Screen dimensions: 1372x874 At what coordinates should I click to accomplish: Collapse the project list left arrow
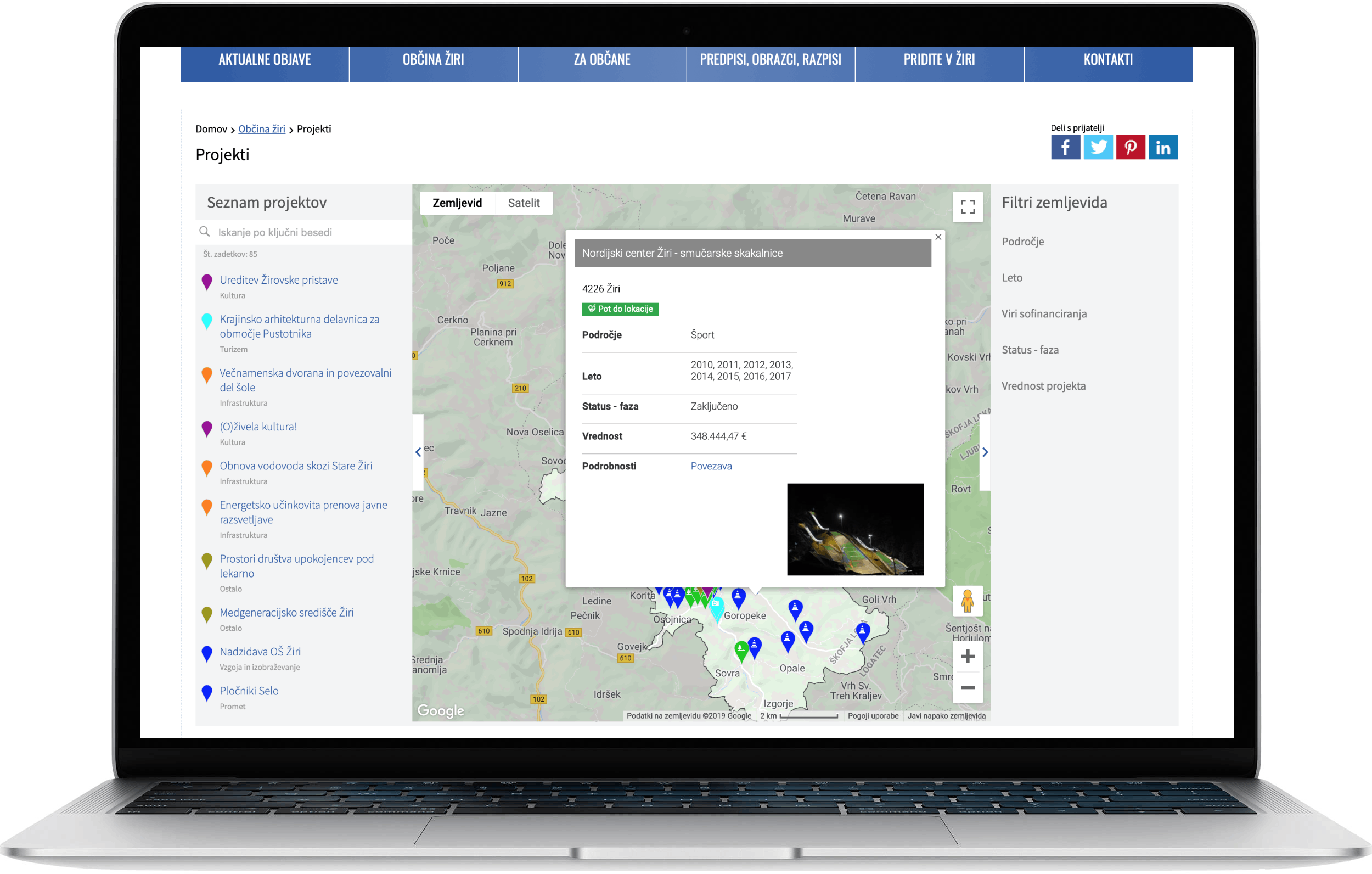(x=418, y=452)
